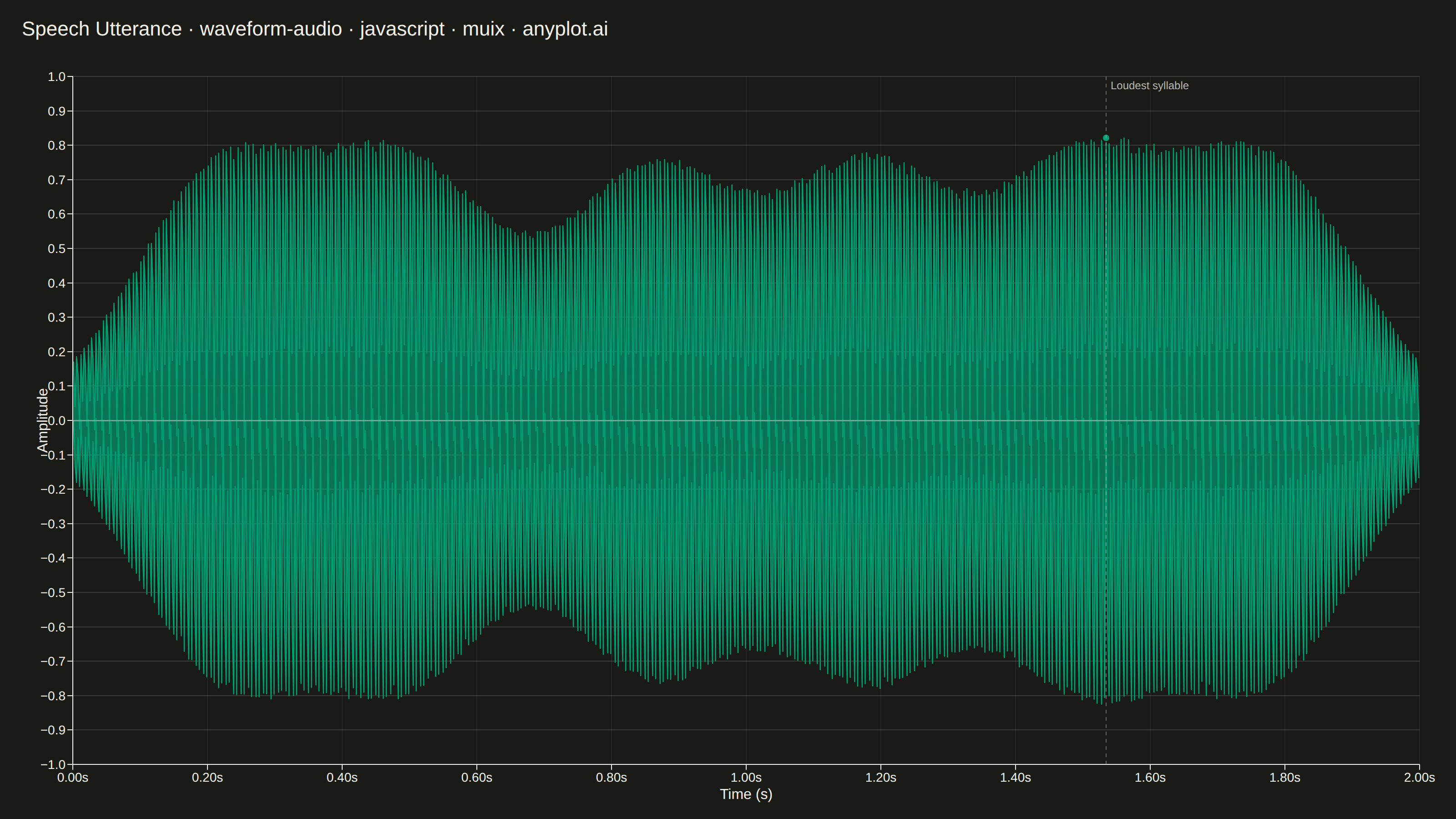Click the 1.20s x-axis tick label
The image size is (1456, 819).
[880, 778]
